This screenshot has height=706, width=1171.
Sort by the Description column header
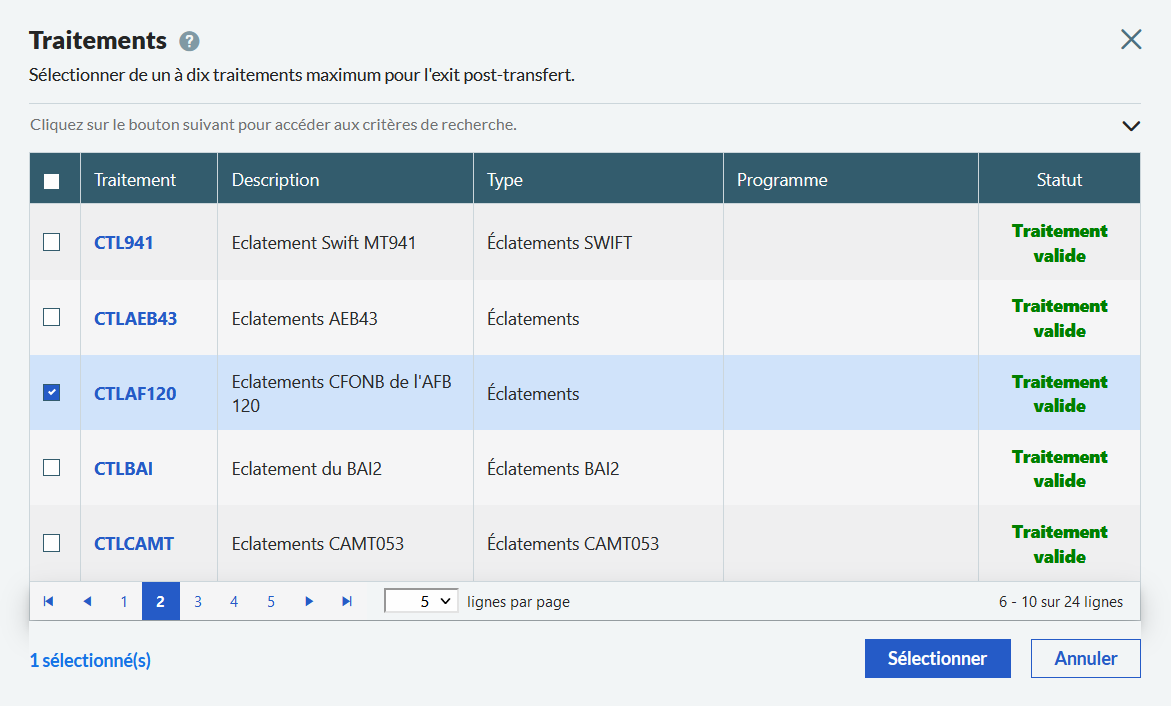pos(276,180)
